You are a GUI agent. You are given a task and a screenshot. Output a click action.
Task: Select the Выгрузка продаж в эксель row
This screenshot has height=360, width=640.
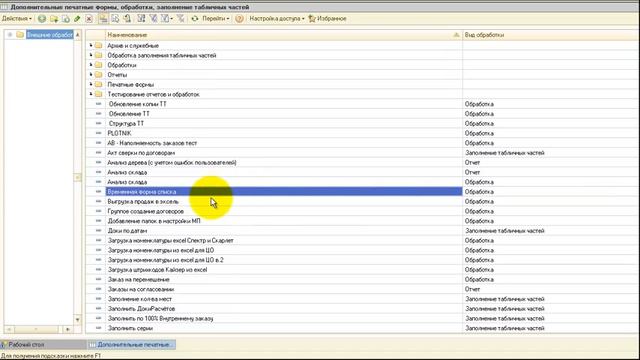pyautogui.click(x=362, y=202)
